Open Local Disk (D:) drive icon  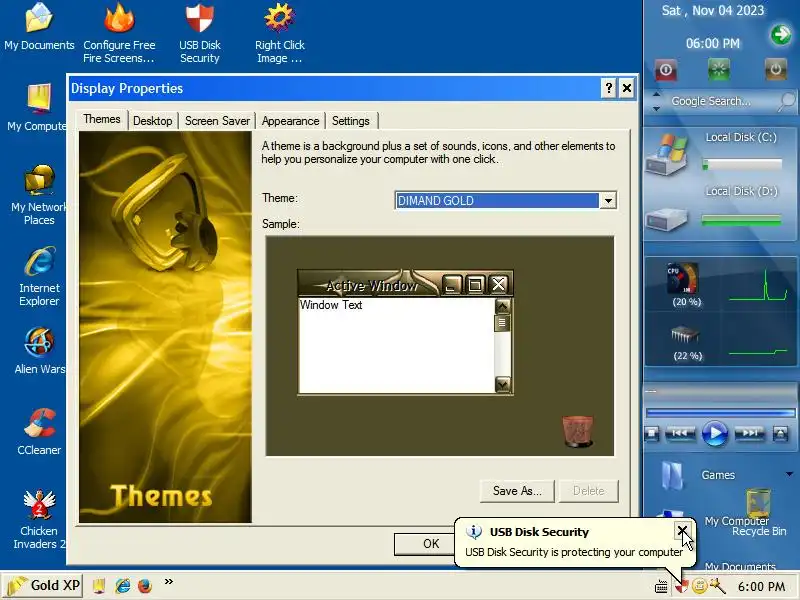(x=666, y=219)
